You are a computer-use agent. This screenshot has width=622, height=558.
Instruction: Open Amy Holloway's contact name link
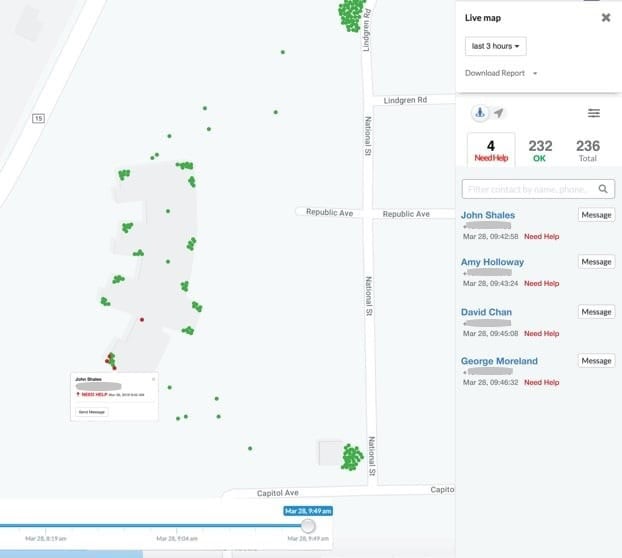coord(492,262)
